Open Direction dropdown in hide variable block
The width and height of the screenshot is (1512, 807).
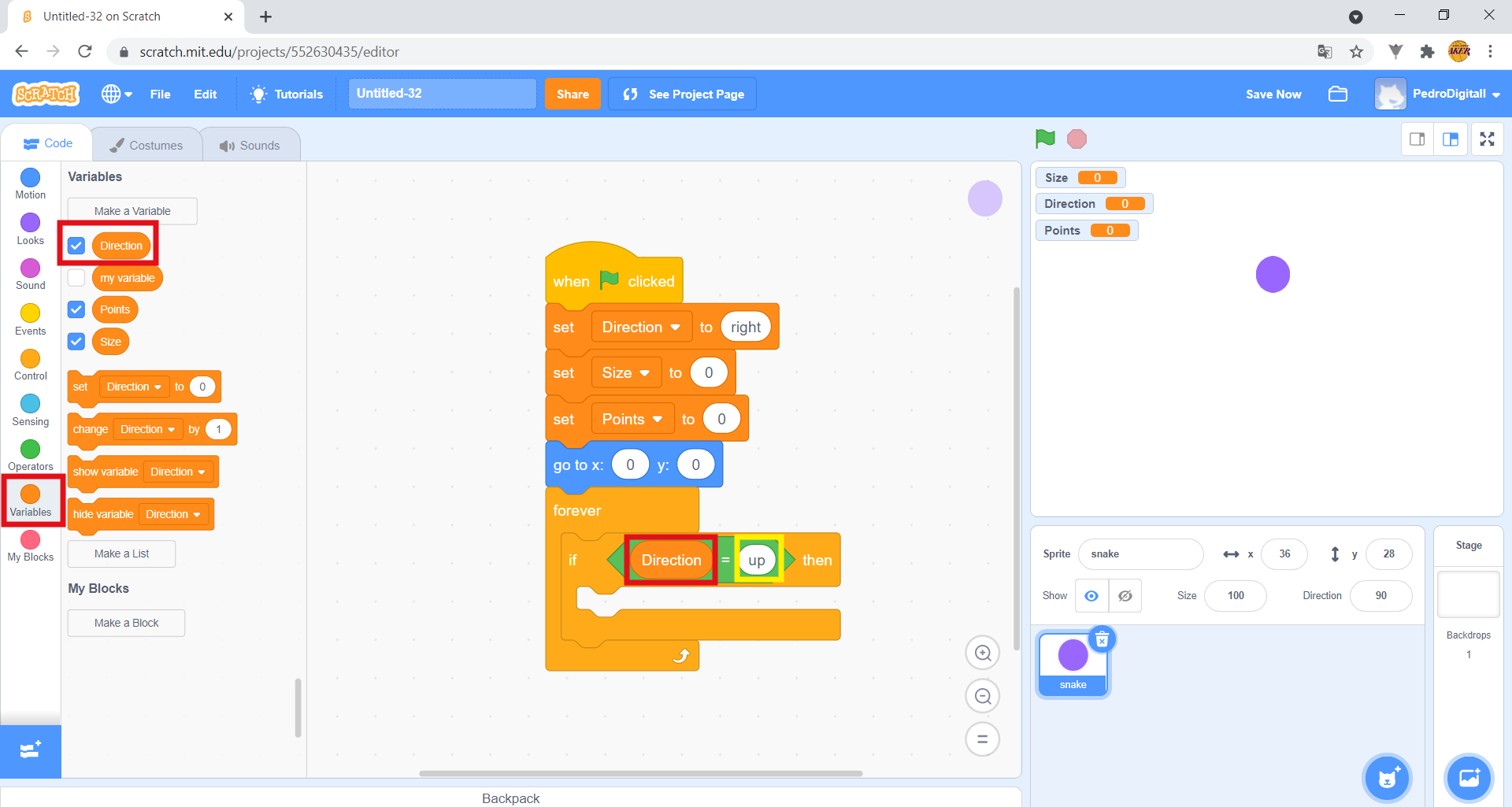[x=173, y=514]
